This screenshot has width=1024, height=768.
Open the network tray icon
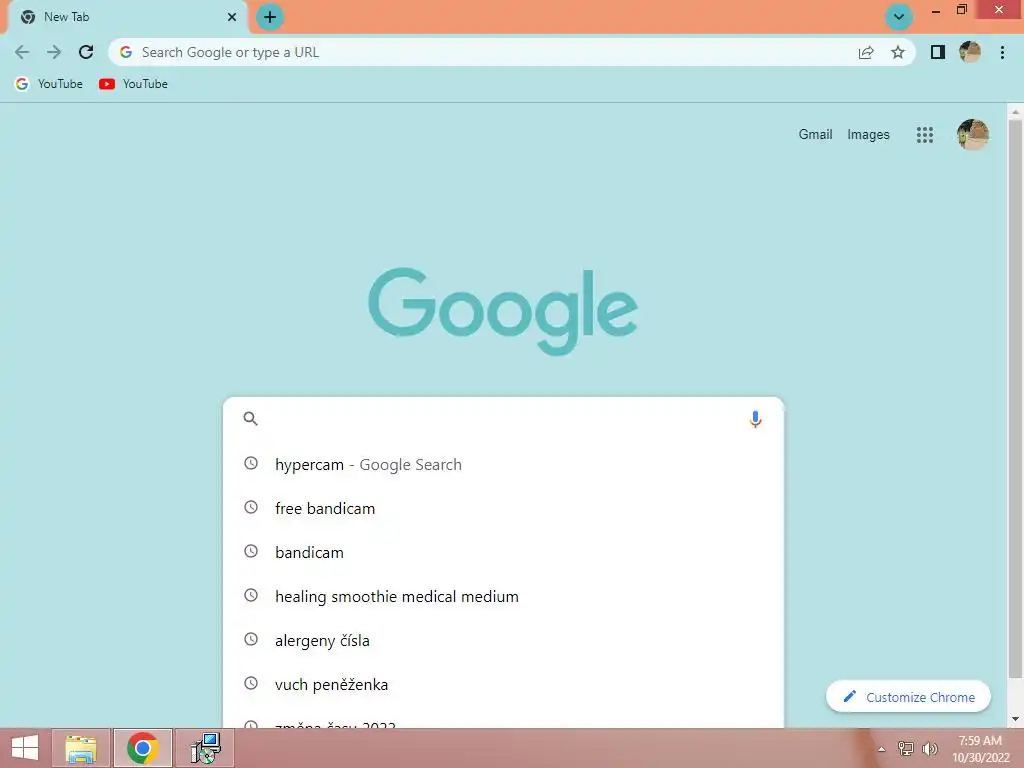coord(905,748)
